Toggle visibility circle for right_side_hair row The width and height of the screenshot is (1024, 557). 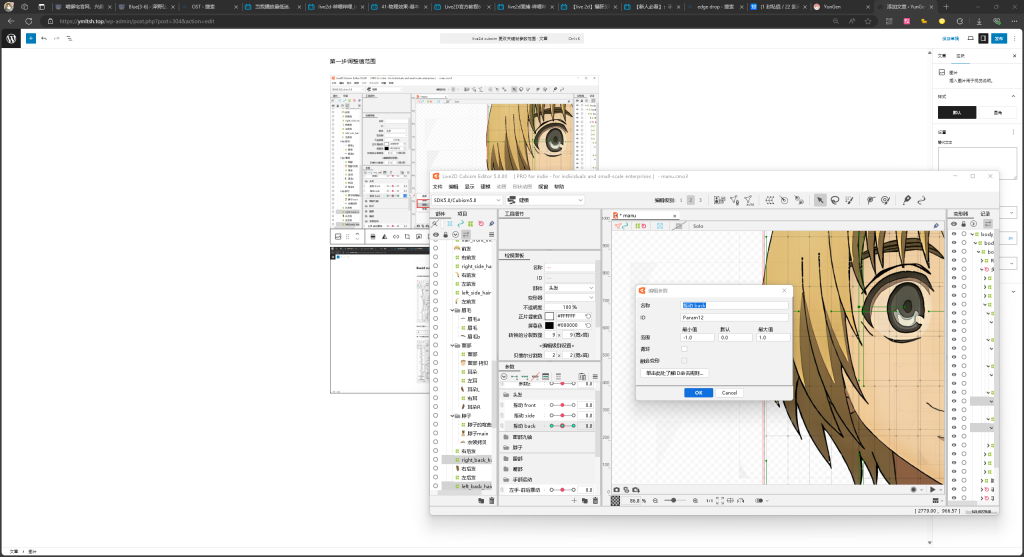pos(436,266)
